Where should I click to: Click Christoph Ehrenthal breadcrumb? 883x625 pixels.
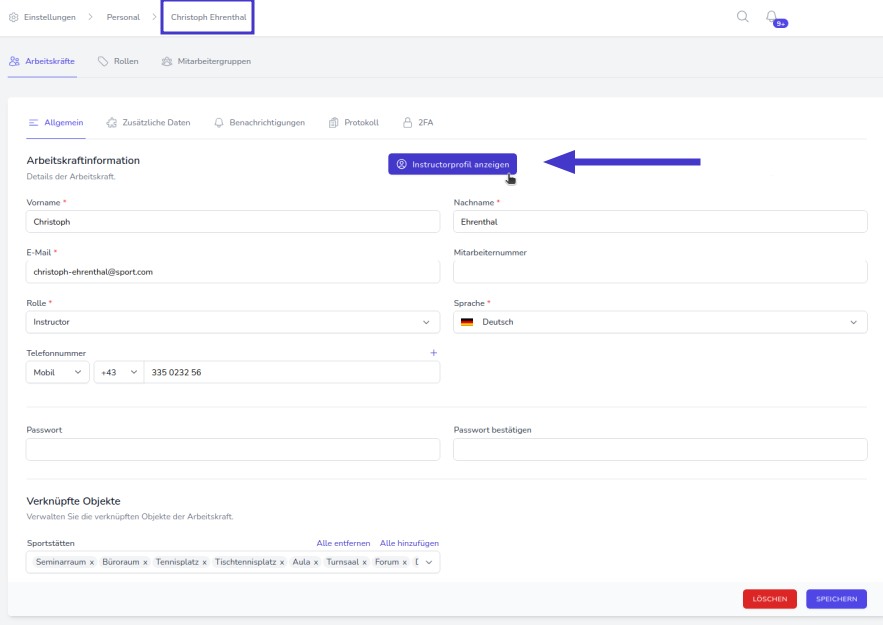[x=208, y=17]
